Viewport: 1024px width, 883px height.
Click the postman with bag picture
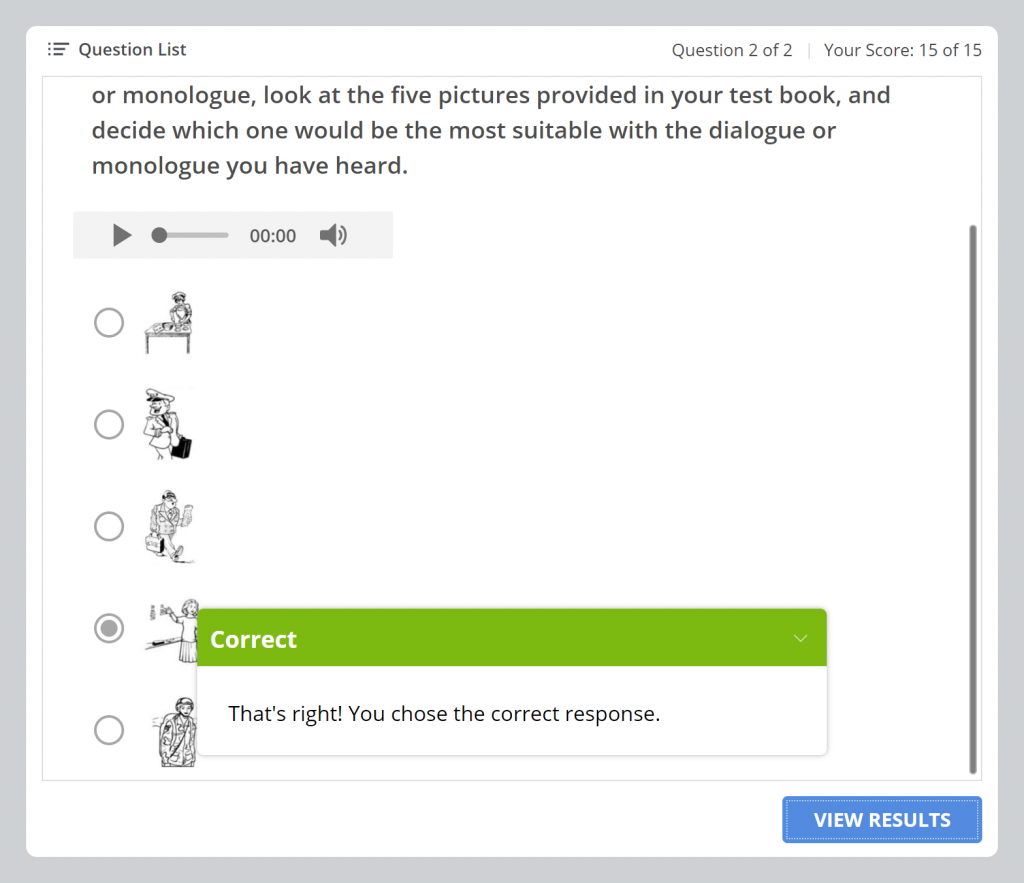pyautogui.click(x=167, y=424)
